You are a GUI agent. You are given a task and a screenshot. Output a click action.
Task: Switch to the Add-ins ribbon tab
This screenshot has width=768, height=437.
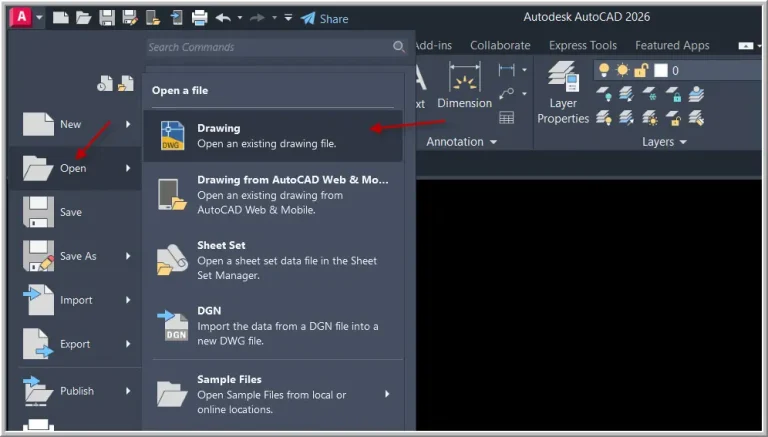[x=434, y=46]
